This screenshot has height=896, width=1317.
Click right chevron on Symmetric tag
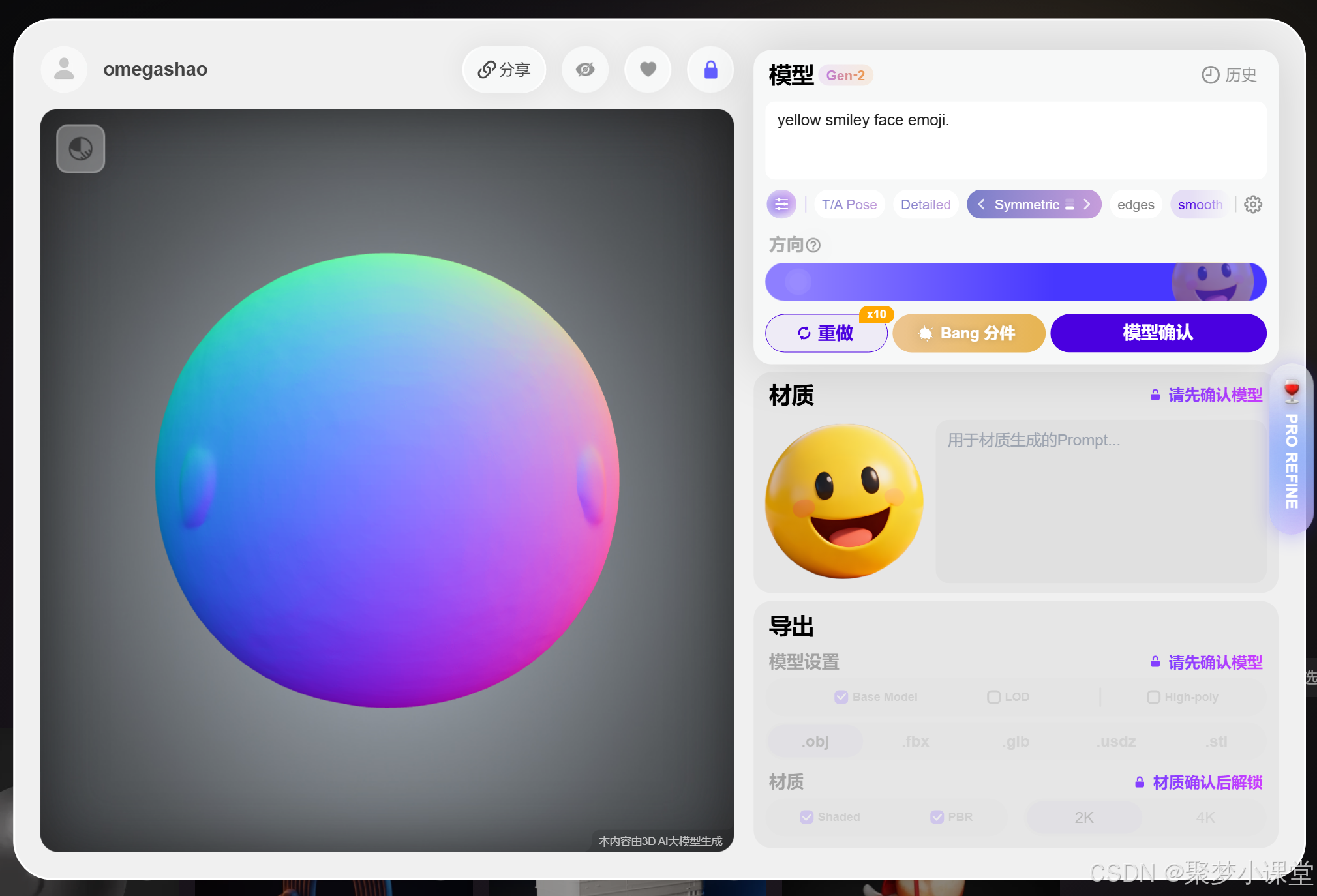pos(1087,205)
